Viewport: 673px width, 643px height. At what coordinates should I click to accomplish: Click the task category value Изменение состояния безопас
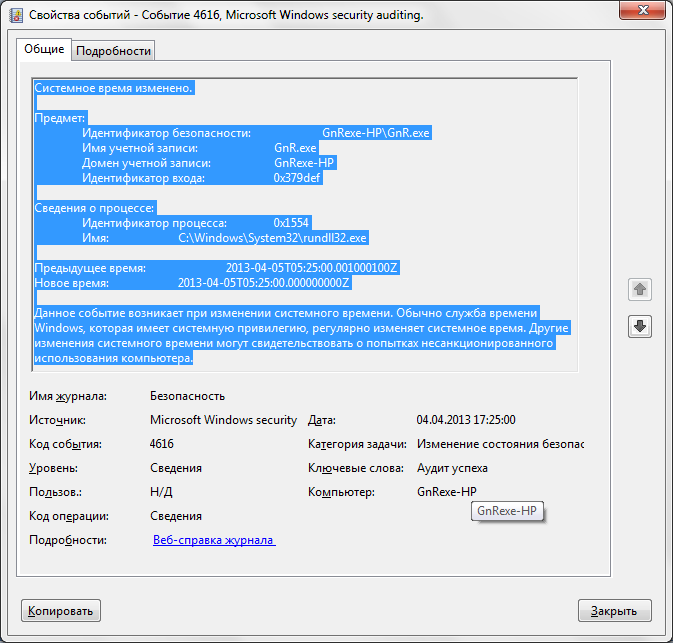coord(500,444)
